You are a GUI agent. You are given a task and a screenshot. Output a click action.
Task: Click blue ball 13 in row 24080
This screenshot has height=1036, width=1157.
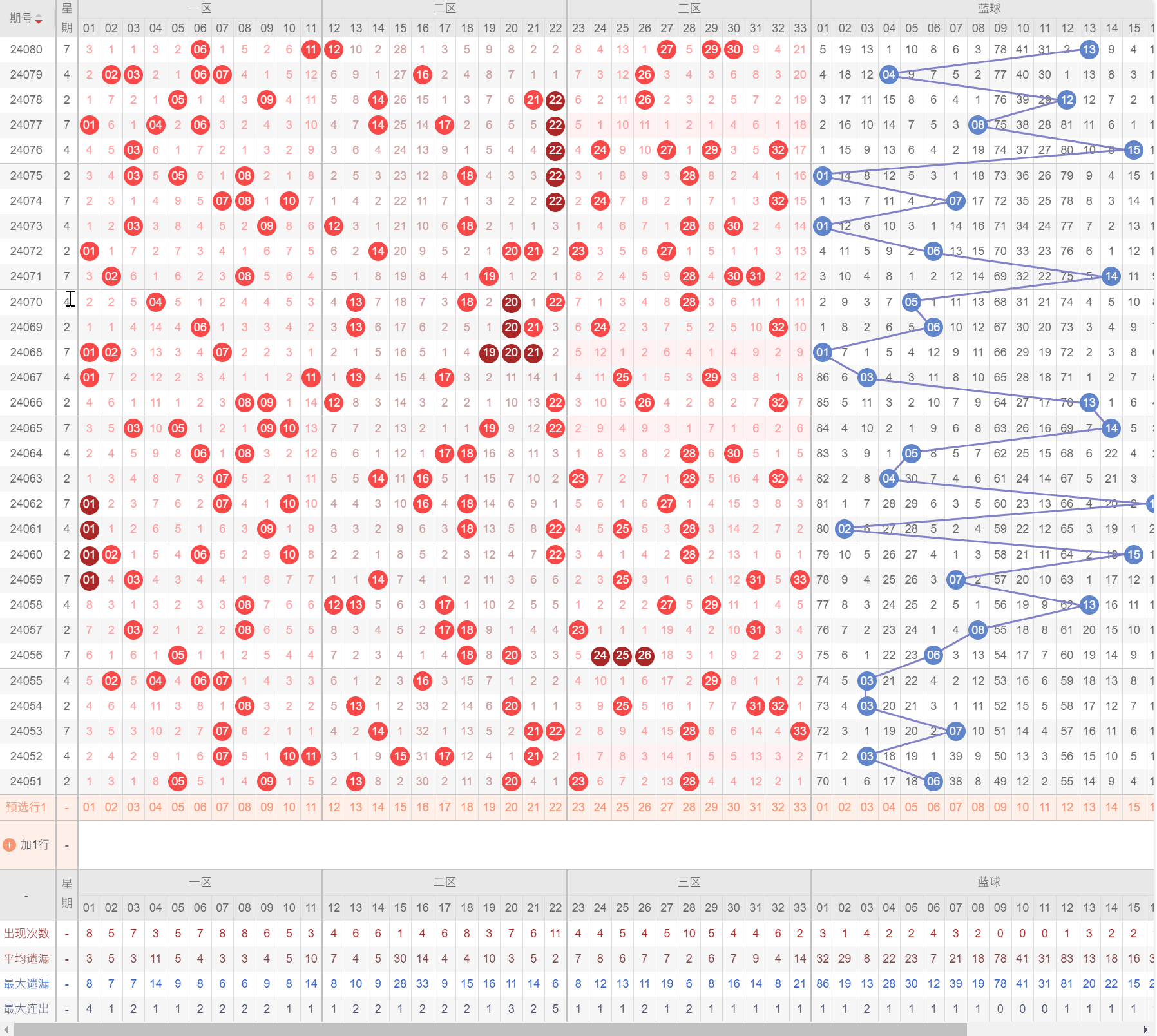pyautogui.click(x=1089, y=50)
